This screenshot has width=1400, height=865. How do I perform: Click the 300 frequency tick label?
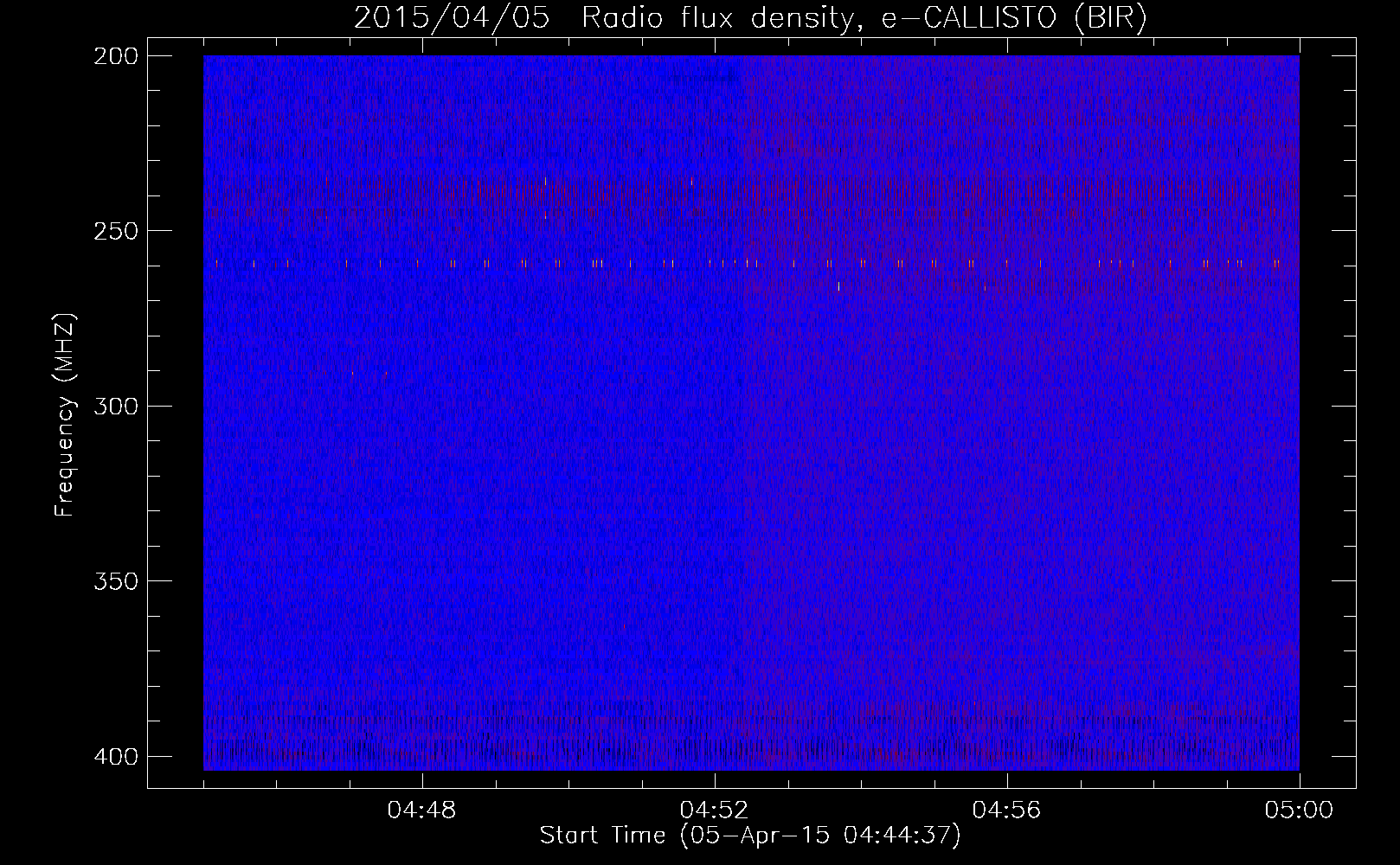pos(115,406)
